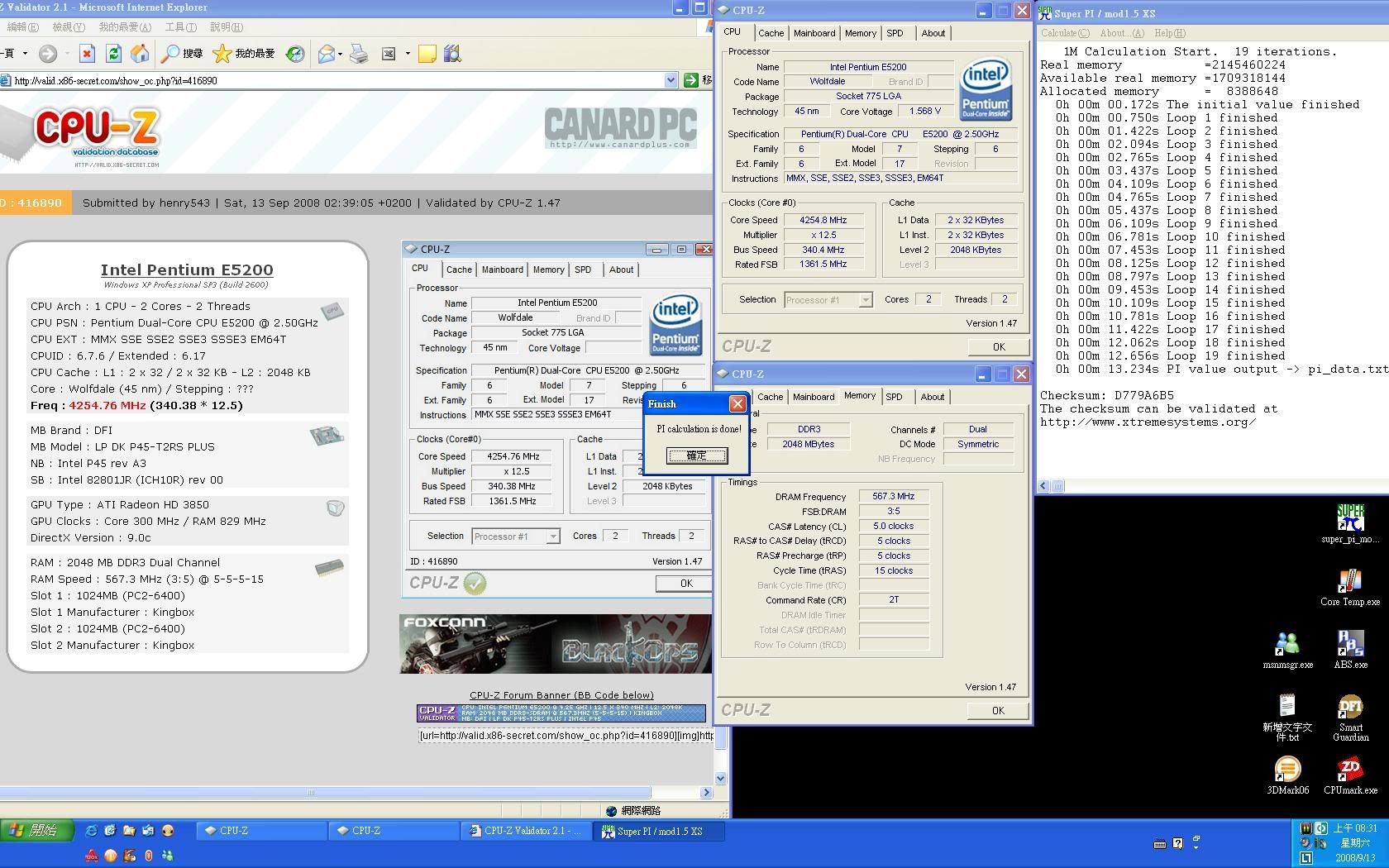Click the CPU-Z Forum Banner link

(561, 695)
